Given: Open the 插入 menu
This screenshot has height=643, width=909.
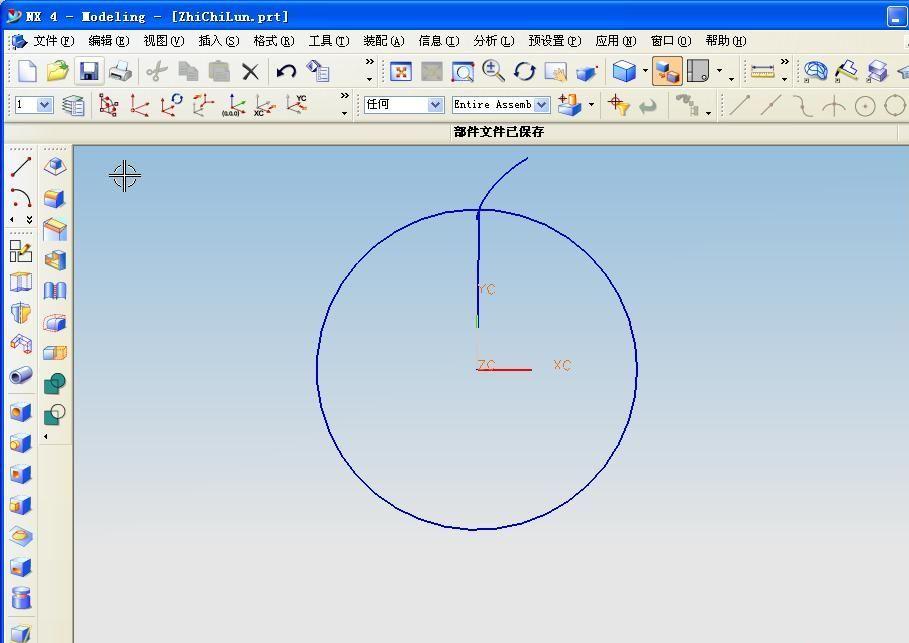Looking at the screenshot, I should (x=218, y=41).
